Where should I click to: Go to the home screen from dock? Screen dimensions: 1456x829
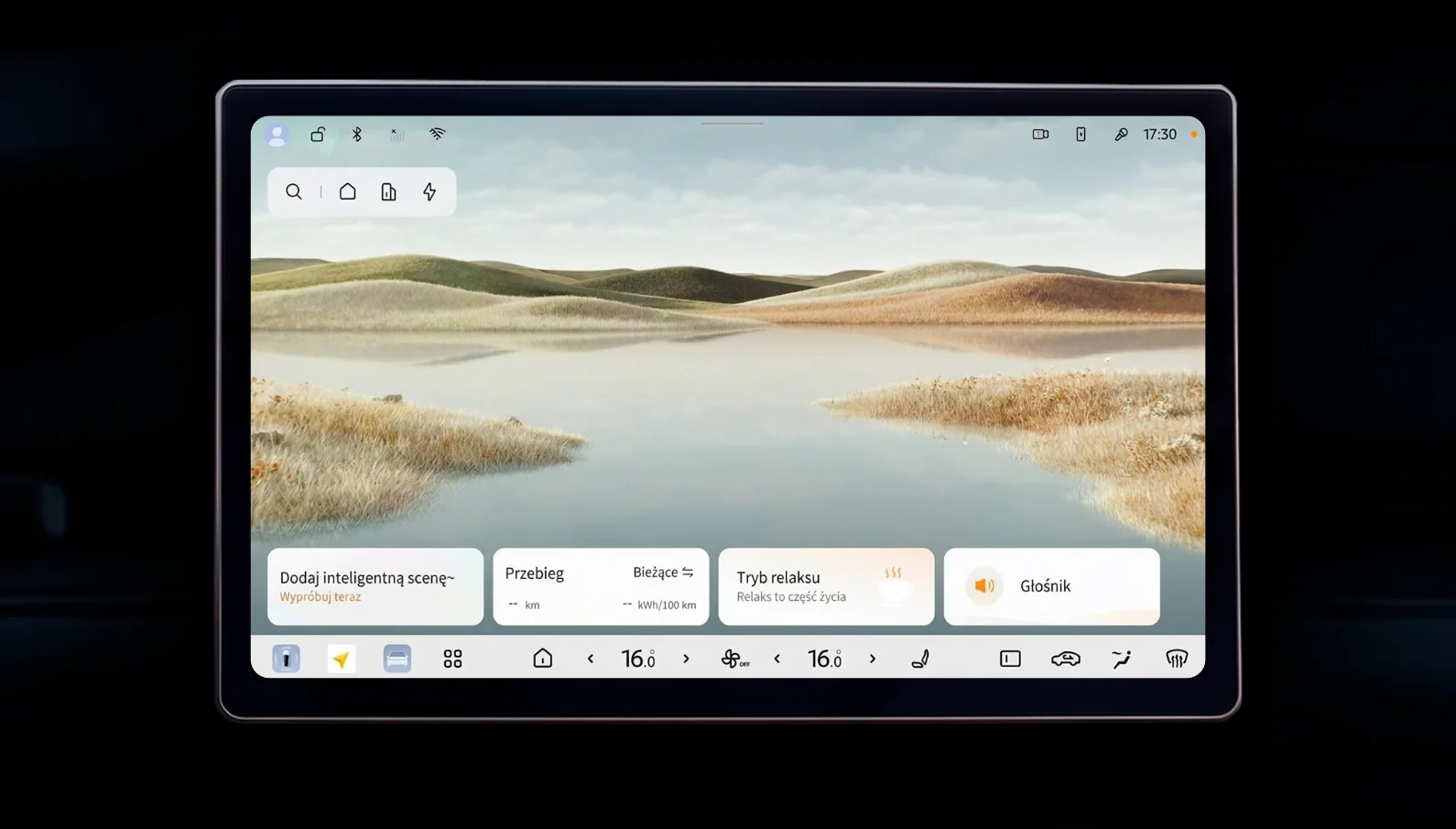pyautogui.click(x=543, y=659)
